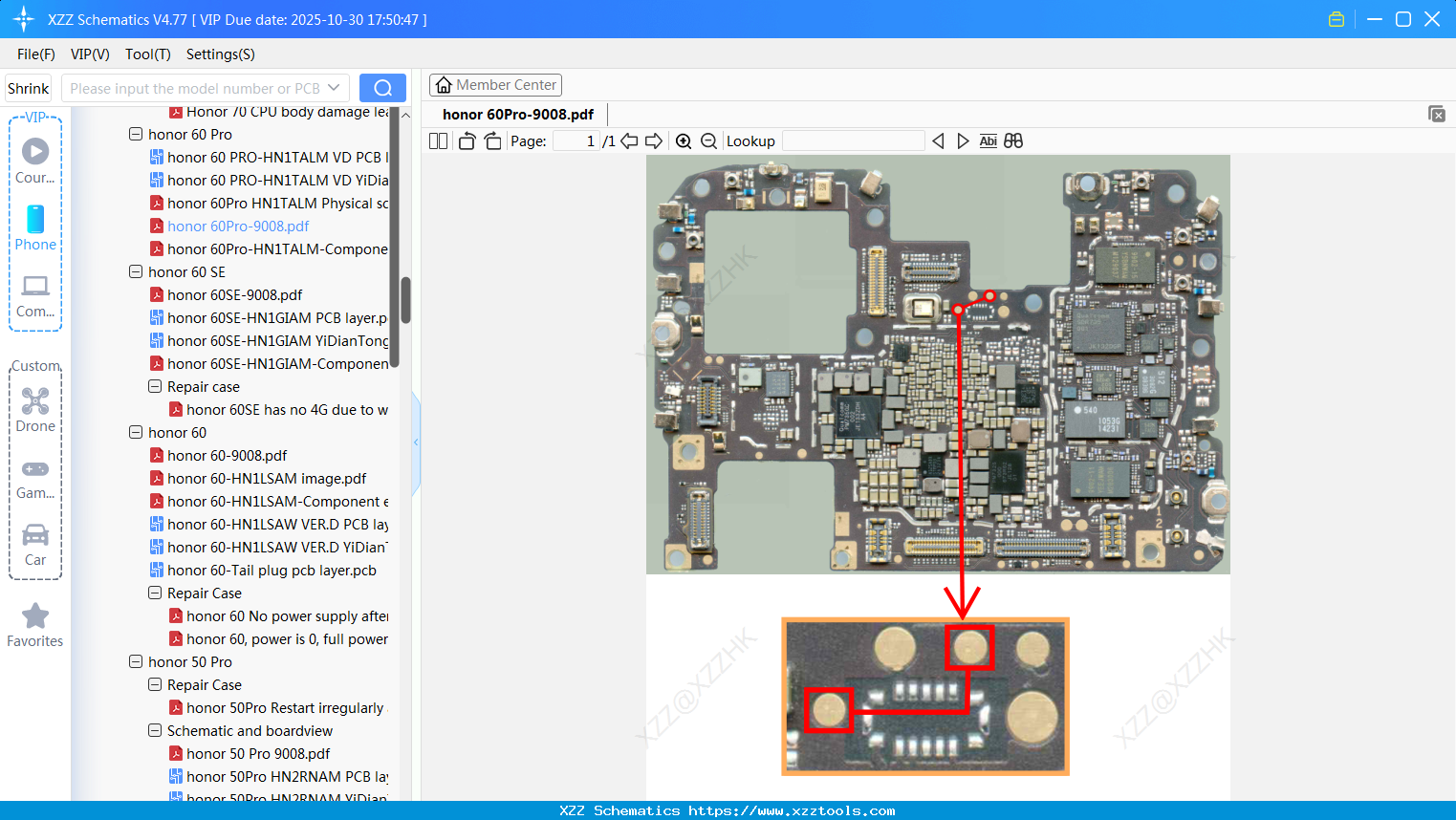
Task: Open honor 60-Tail plug pcb layer.pcb
Action: [263, 571]
